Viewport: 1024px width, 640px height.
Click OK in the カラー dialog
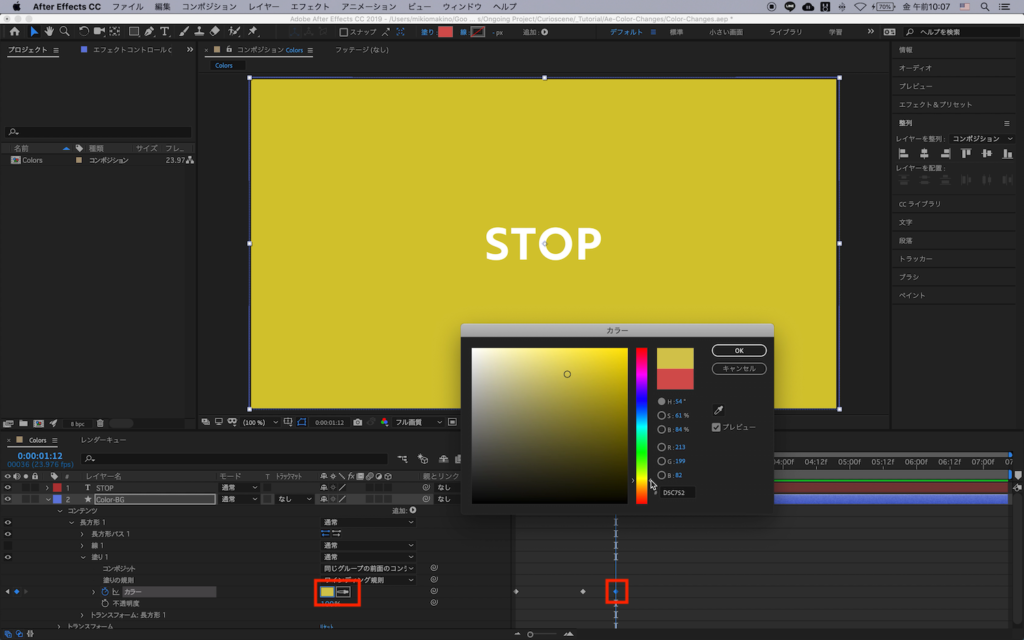tap(739, 351)
